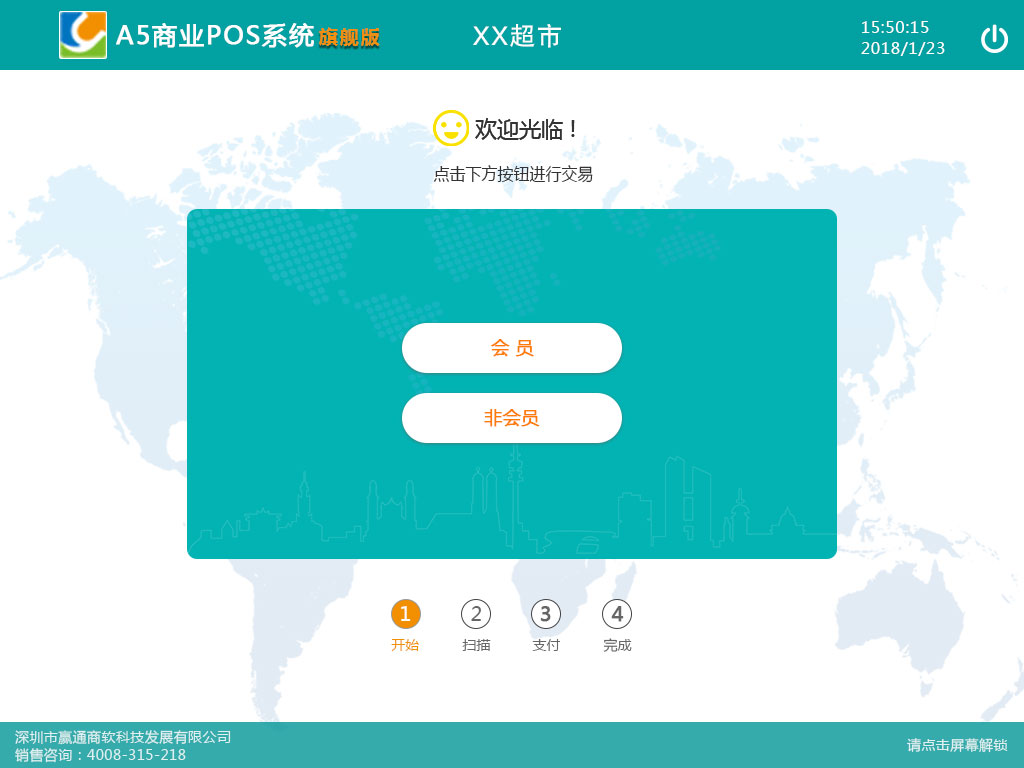Click the 15:50:15 clock display
The image size is (1024, 768).
click(x=895, y=27)
